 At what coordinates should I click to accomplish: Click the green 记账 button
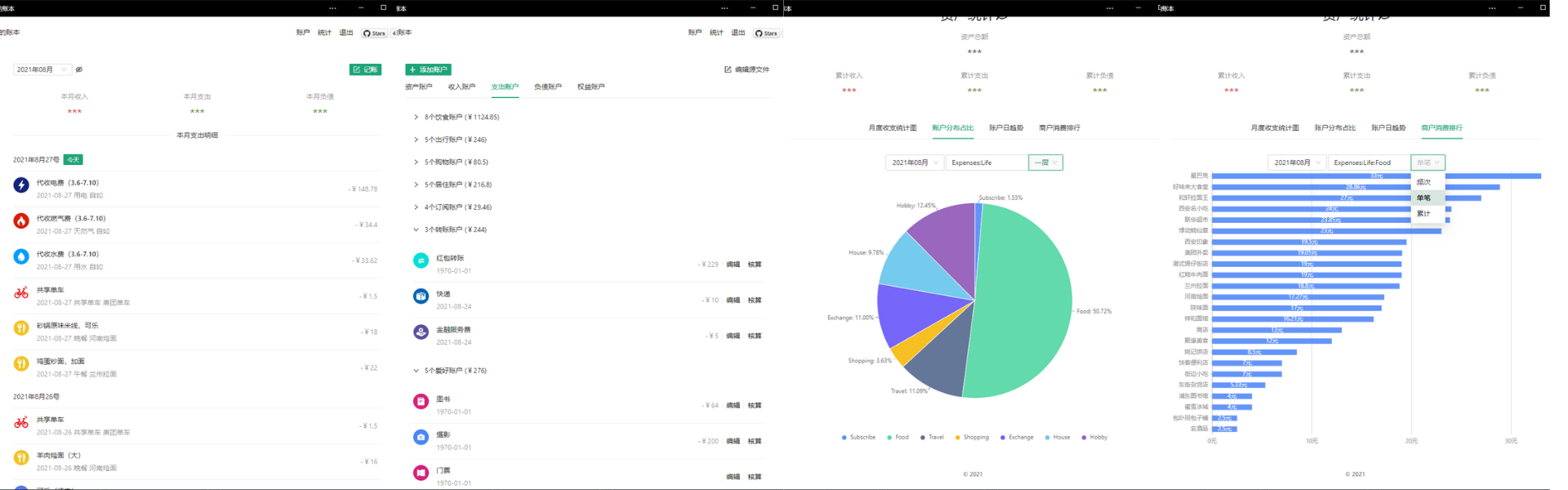click(x=365, y=70)
